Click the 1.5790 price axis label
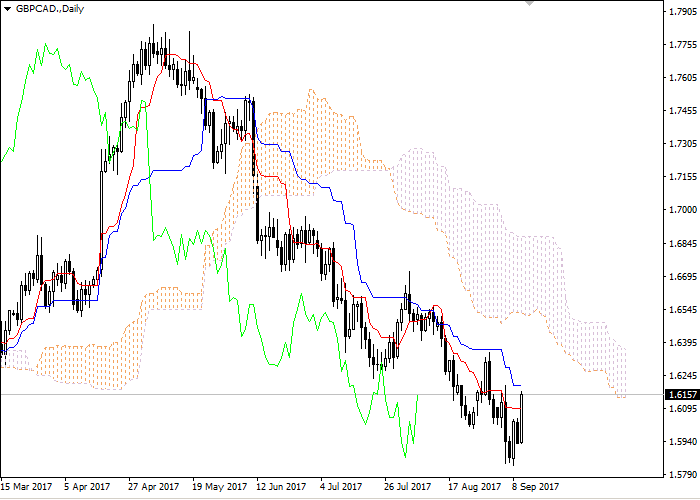This screenshot has height=500, width=700. (x=683, y=475)
